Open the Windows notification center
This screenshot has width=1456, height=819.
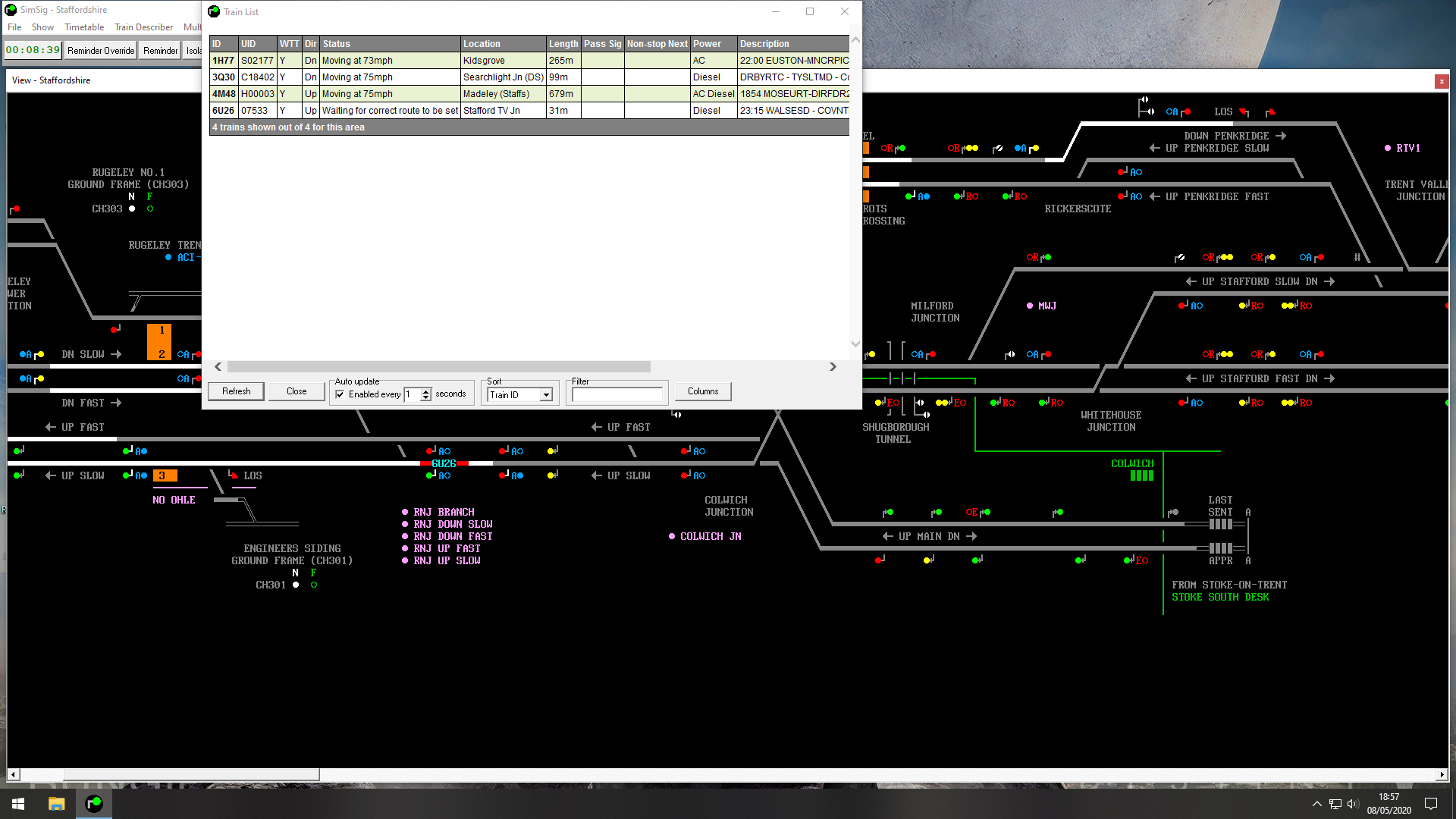pos(1431,804)
